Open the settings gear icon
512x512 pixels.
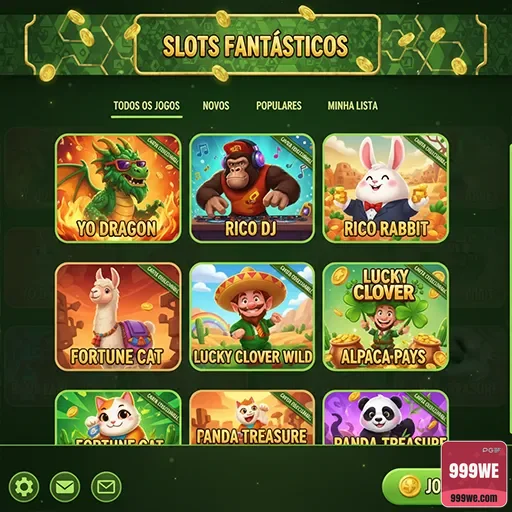point(24,487)
